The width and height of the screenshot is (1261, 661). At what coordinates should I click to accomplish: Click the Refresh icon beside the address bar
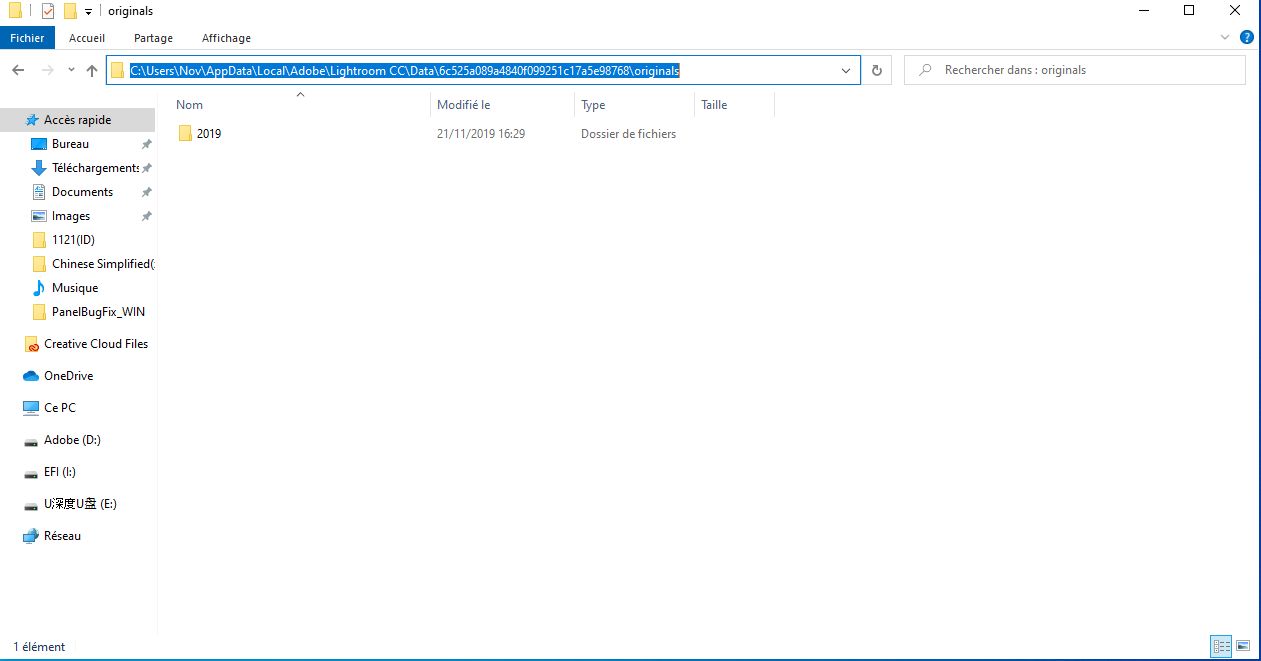coord(877,70)
